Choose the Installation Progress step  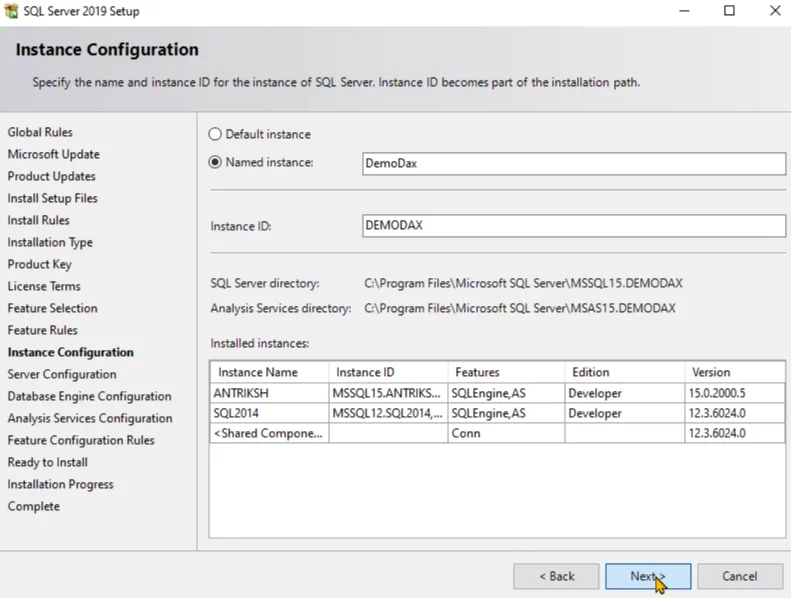[61, 484]
